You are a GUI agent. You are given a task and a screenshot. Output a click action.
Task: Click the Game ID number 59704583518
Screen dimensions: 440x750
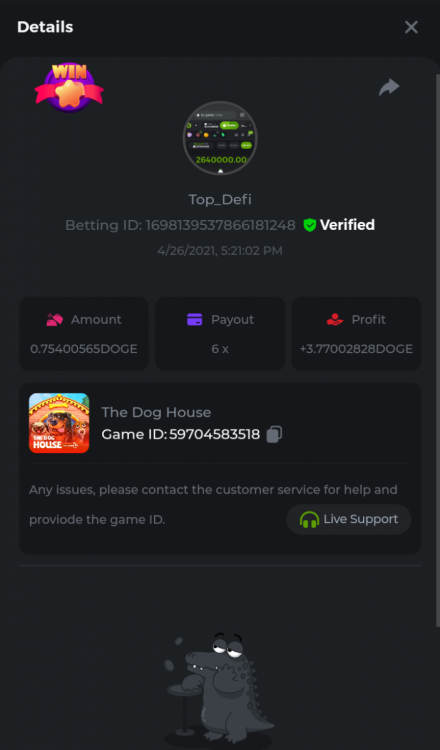214,434
